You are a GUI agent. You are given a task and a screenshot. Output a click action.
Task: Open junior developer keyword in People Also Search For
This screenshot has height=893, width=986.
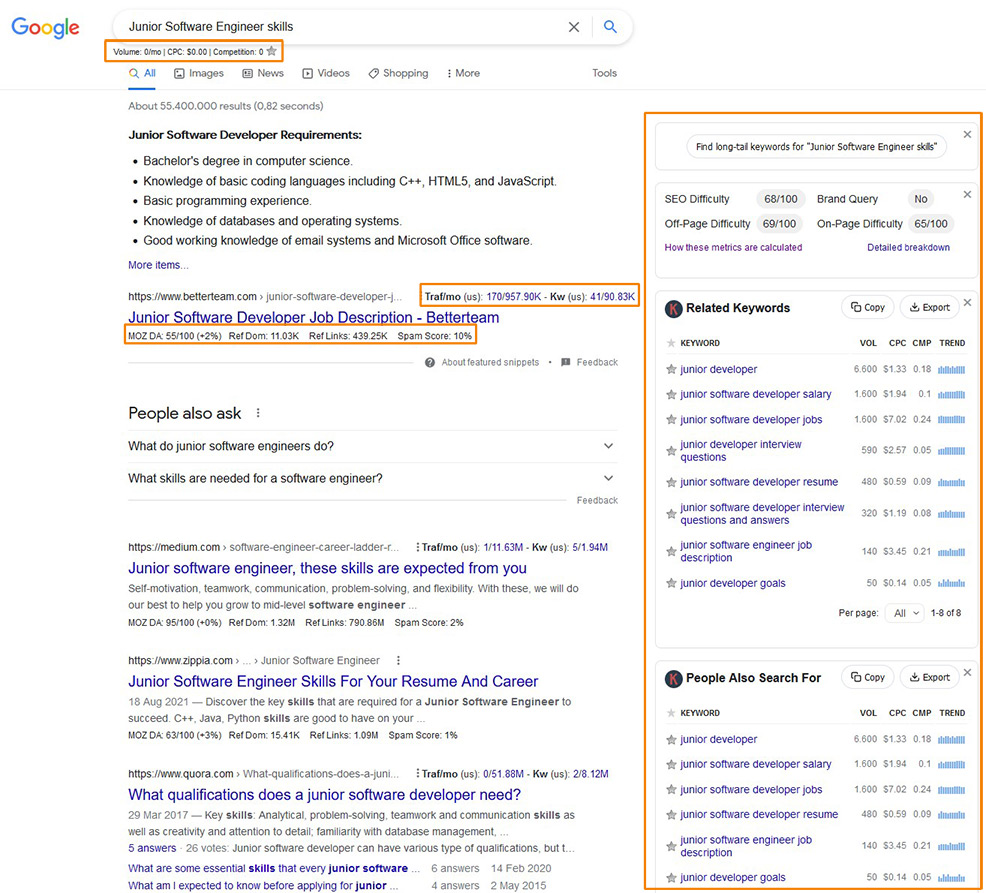pyautogui.click(x=718, y=739)
